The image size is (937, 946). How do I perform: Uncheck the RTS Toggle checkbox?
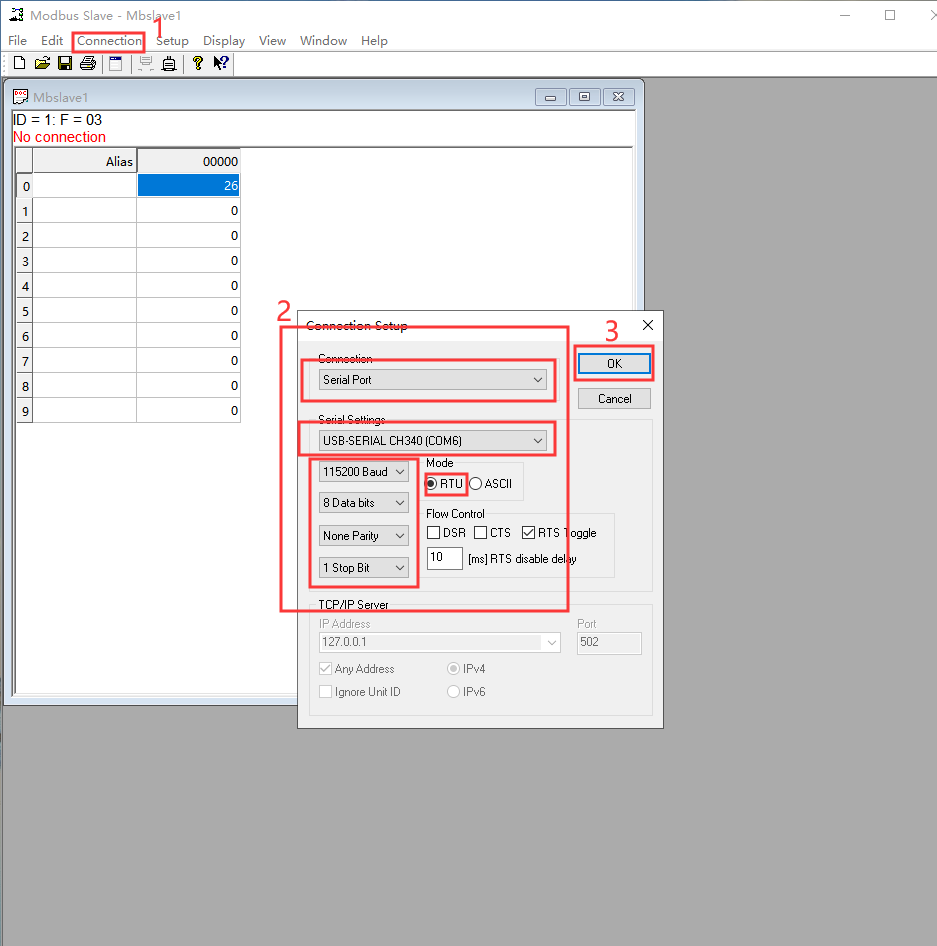pos(528,533)
